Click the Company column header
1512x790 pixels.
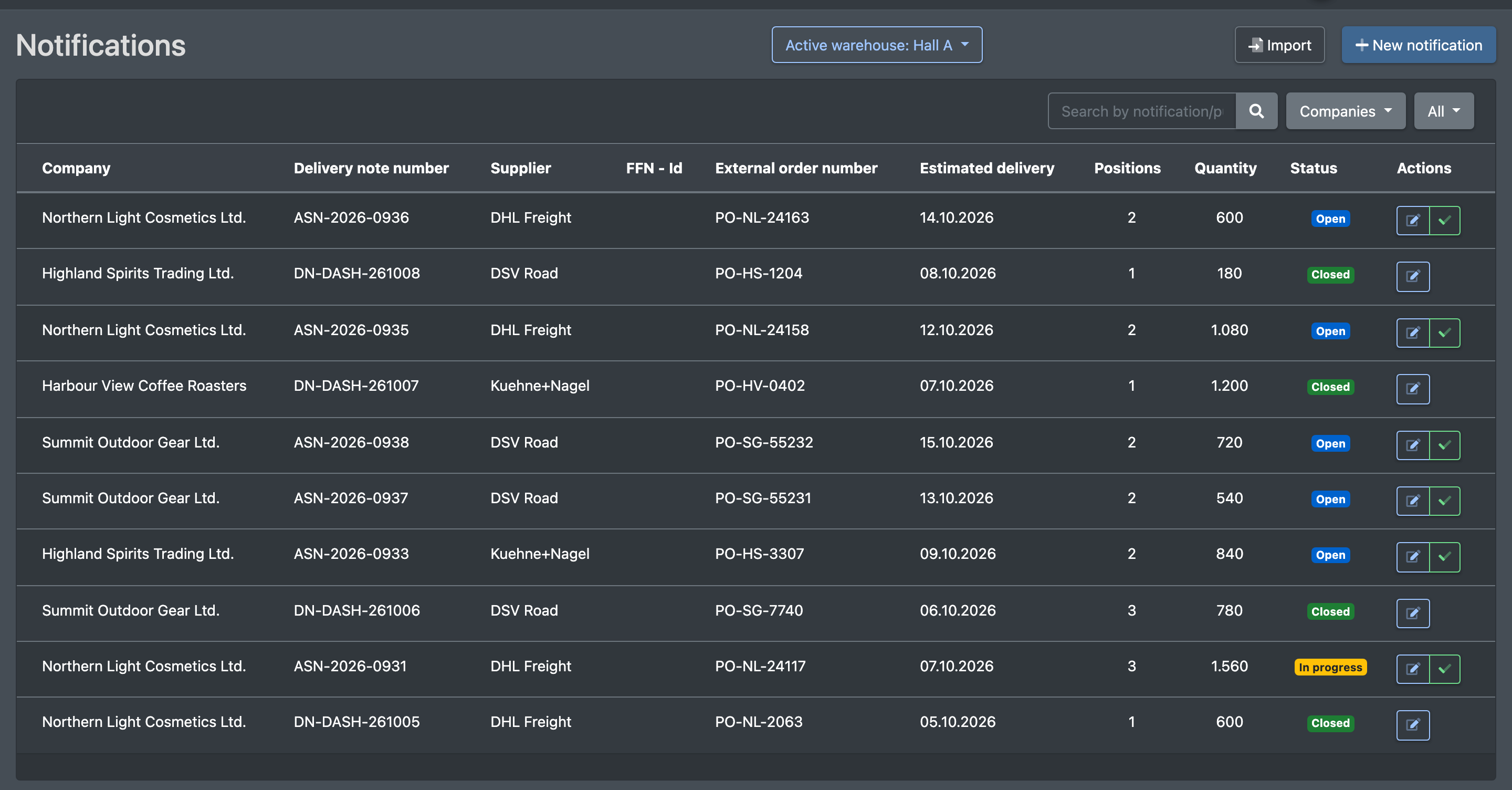pos(76,168)
